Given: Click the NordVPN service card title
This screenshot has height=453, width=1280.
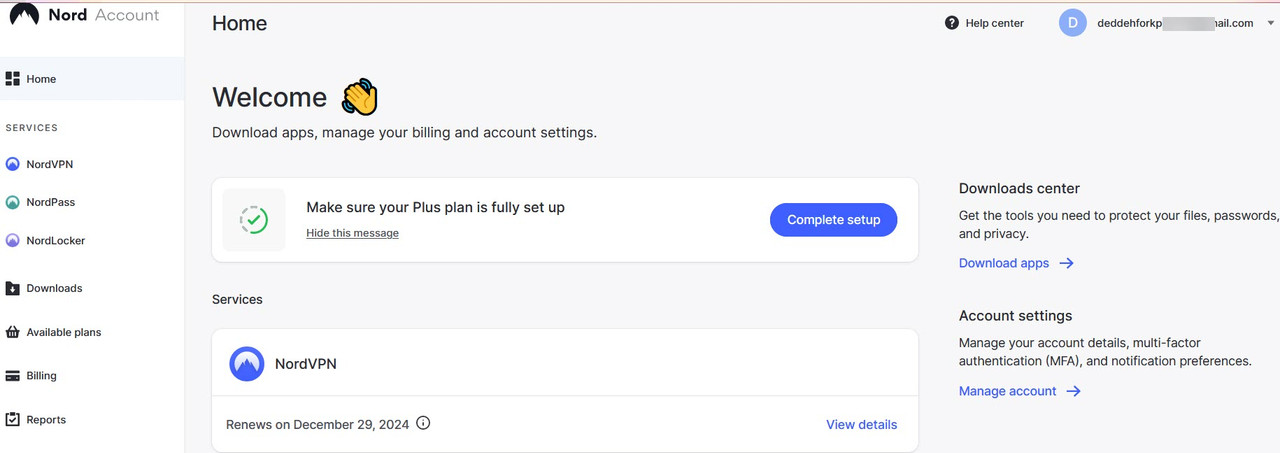Looking at the screenshot, I should (305, 364).
